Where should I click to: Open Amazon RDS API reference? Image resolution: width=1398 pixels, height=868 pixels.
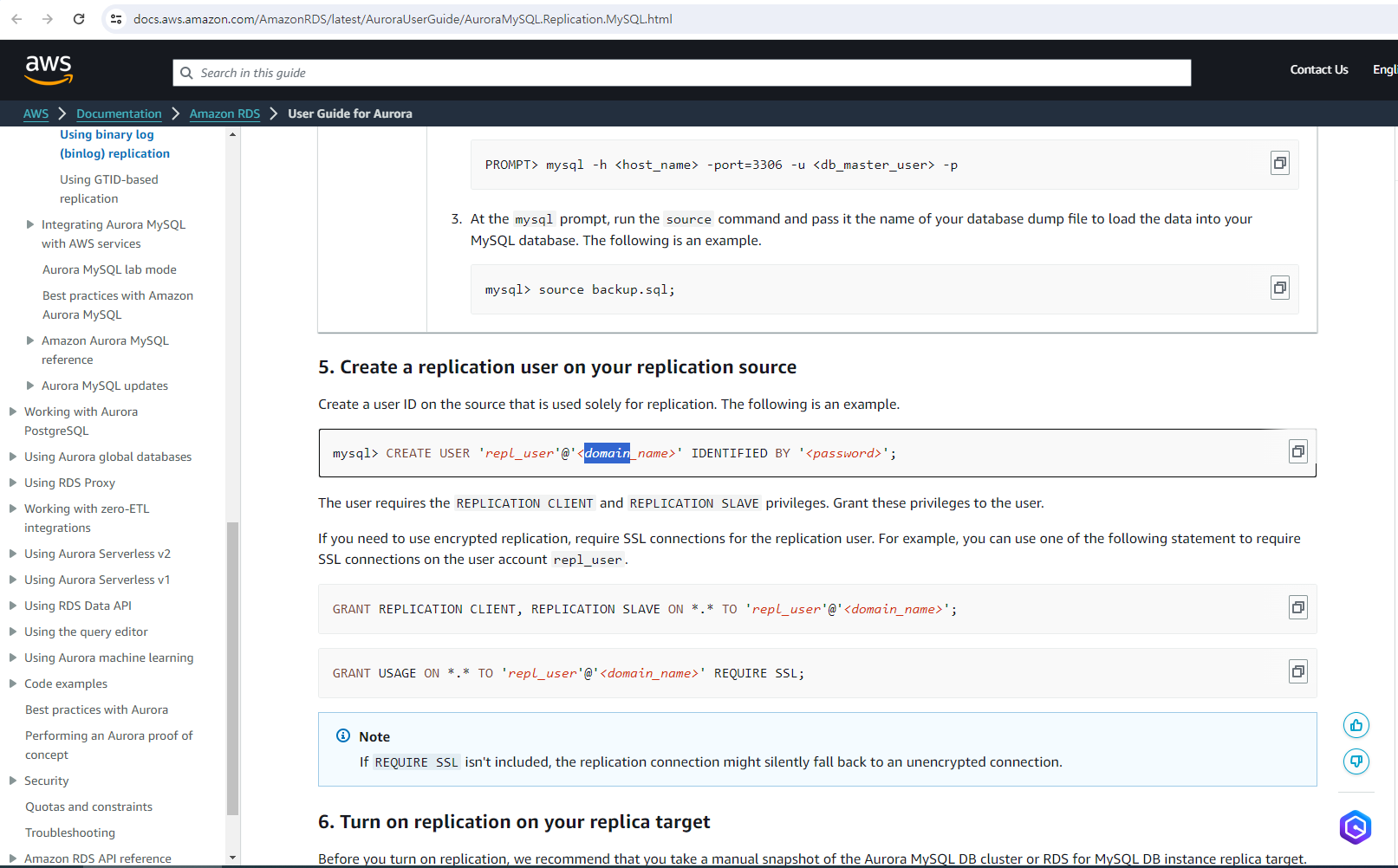coord(98,858)
